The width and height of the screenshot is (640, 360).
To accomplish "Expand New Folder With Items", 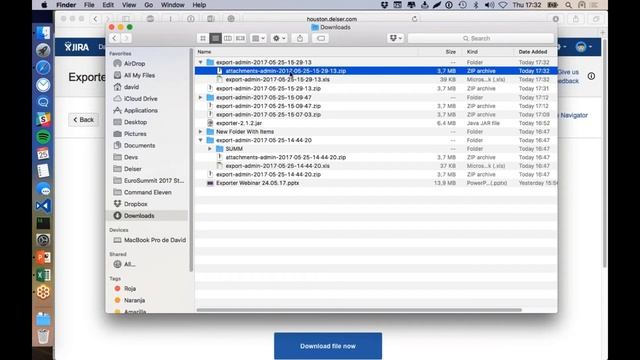I will (x=200, y=132).
